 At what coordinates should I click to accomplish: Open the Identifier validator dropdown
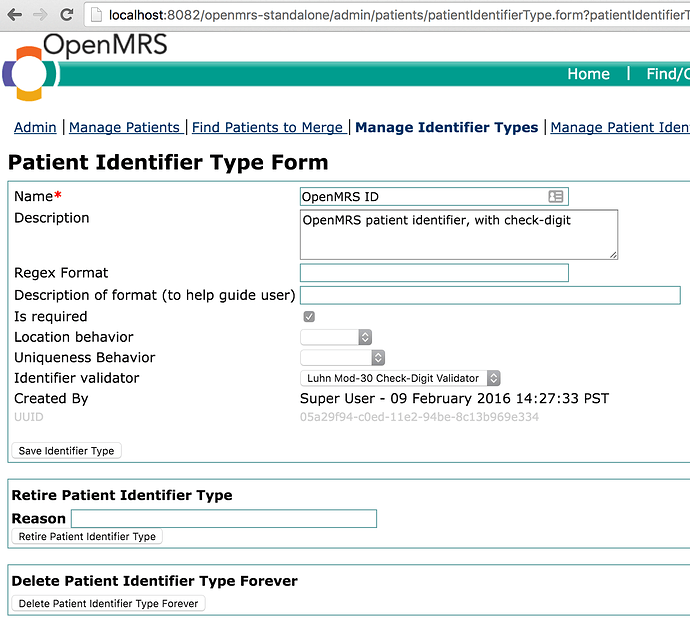tap(400, 378)
